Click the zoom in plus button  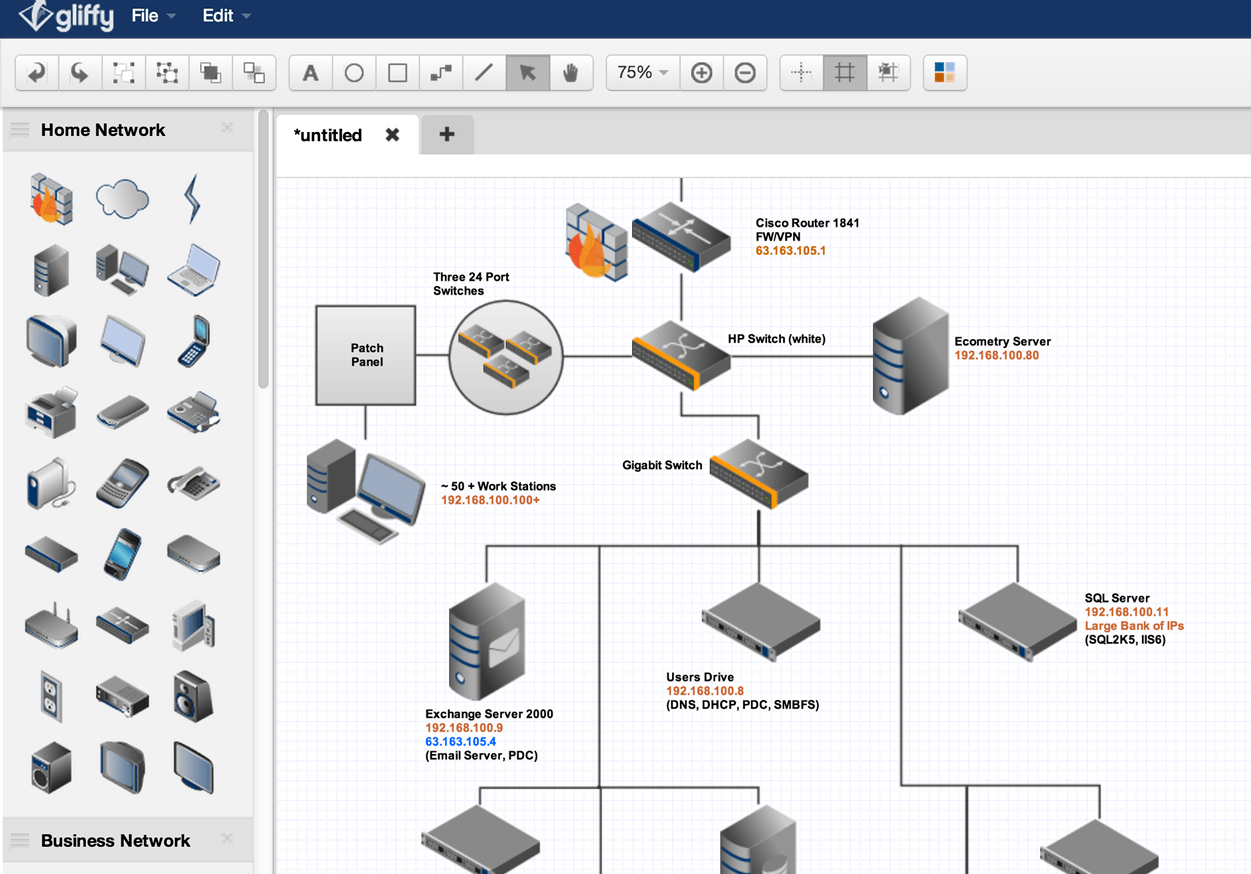[x=702, y=73]
